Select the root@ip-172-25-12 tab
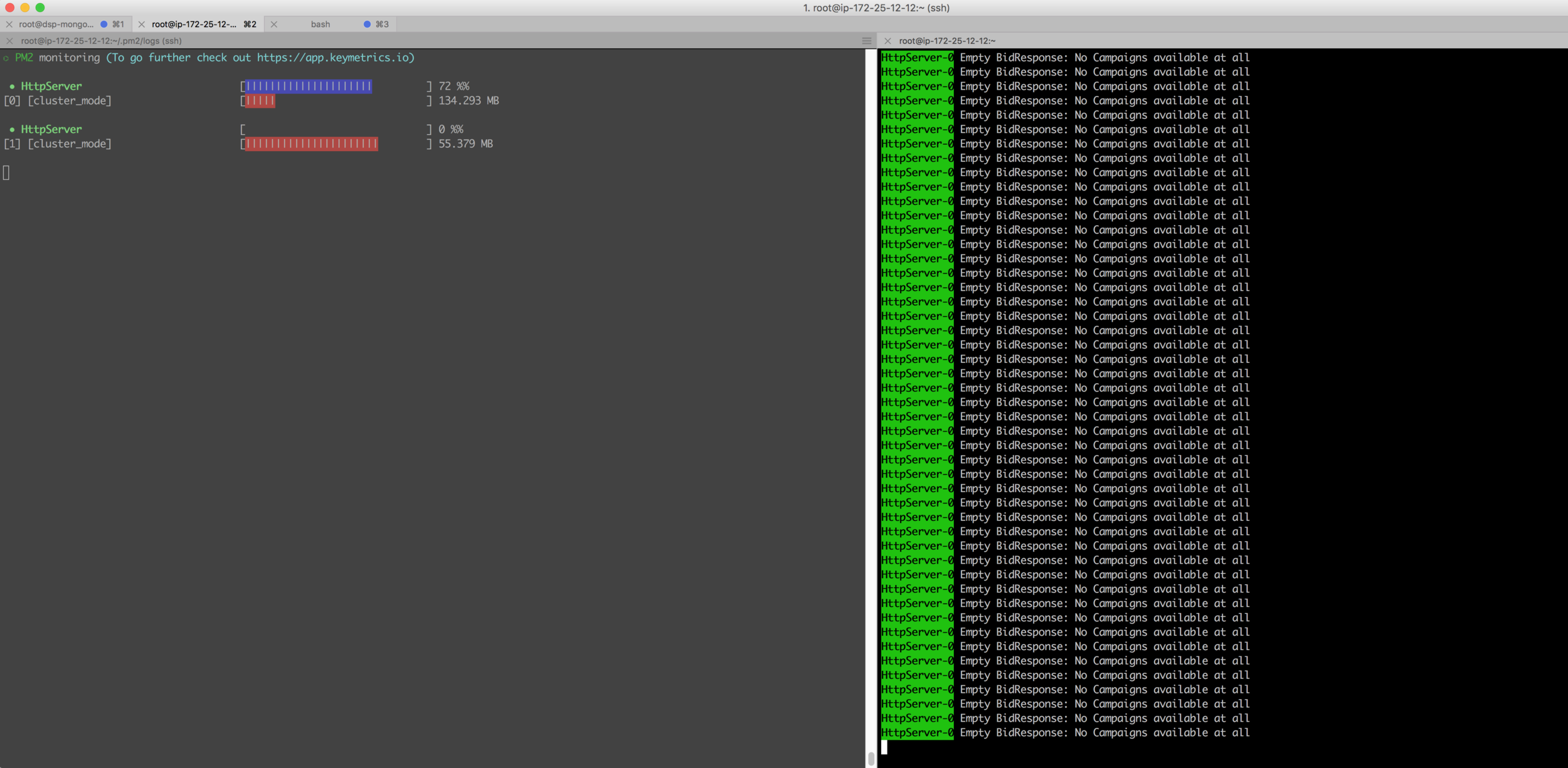This screenshot has height=768, width=1568. click(194, 24)
